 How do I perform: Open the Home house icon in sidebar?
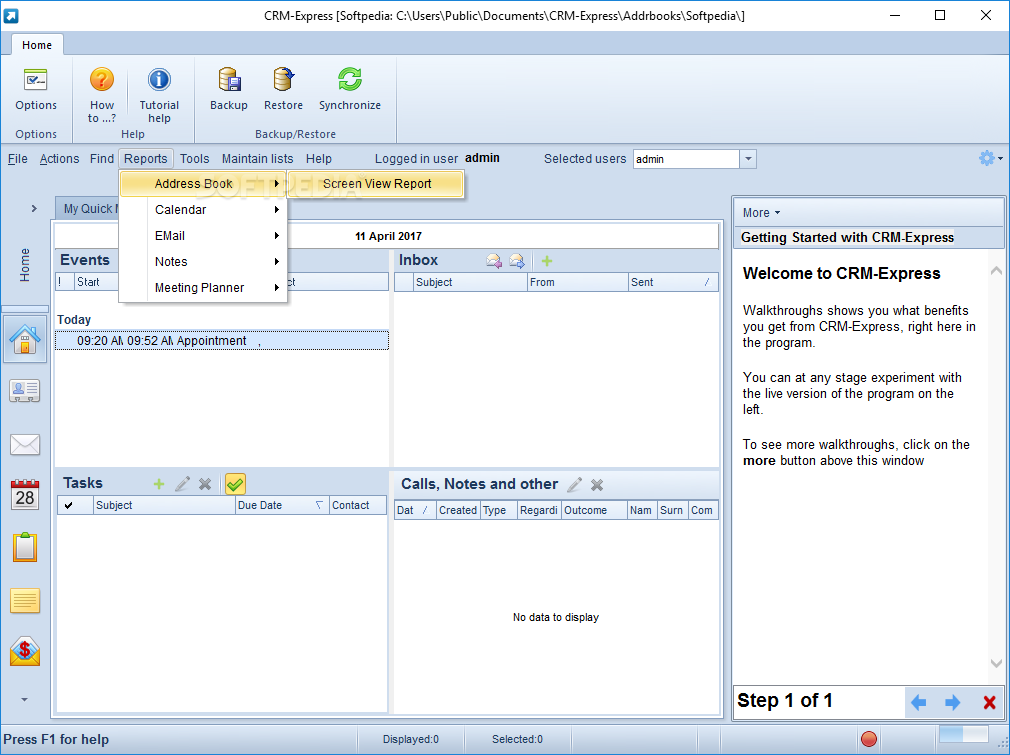[x=24, y=339]
